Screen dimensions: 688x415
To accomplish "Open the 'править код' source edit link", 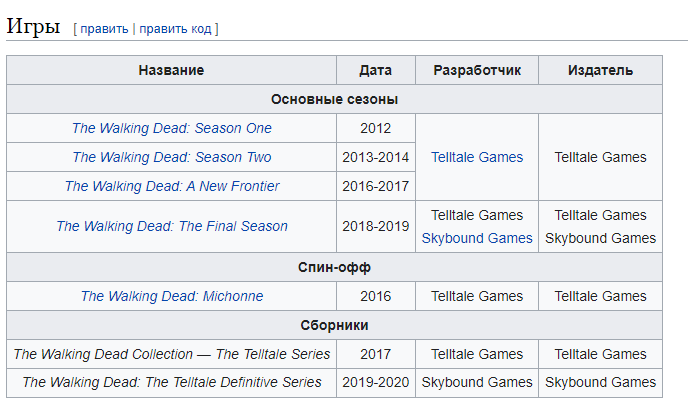I will 175,29.
